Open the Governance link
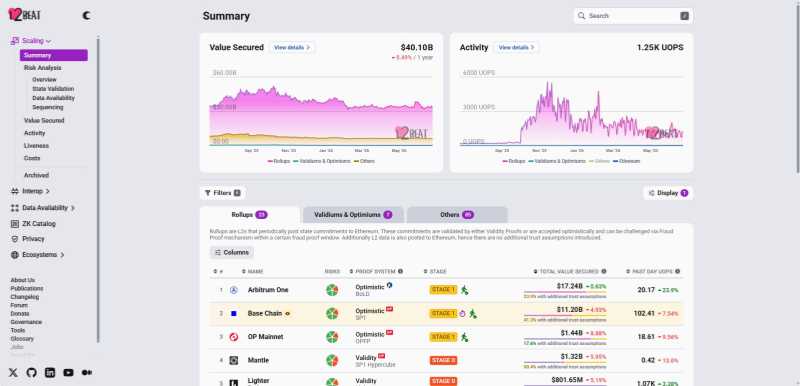Image resolution: width=800 pixels, height=386 pixels. pyautogui.click(x=26, y=322)
